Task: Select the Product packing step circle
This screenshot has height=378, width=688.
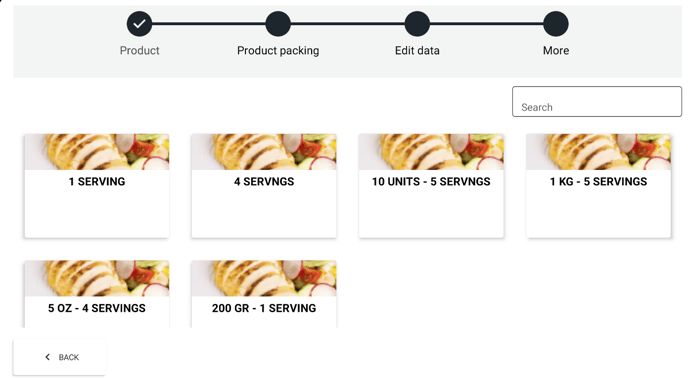Action: tap(278, 24)
